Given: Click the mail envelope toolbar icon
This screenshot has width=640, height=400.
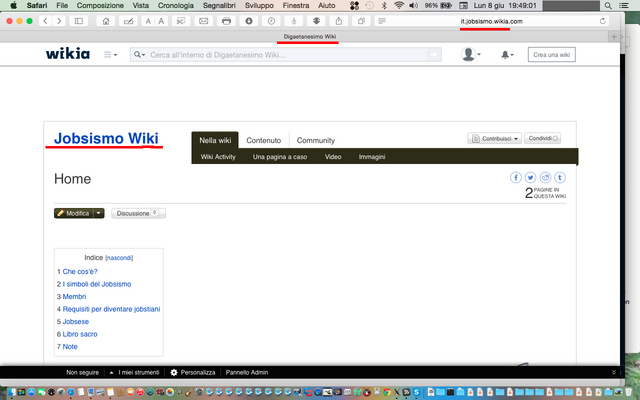Looking at the screenshot, I should coord(204,21).
